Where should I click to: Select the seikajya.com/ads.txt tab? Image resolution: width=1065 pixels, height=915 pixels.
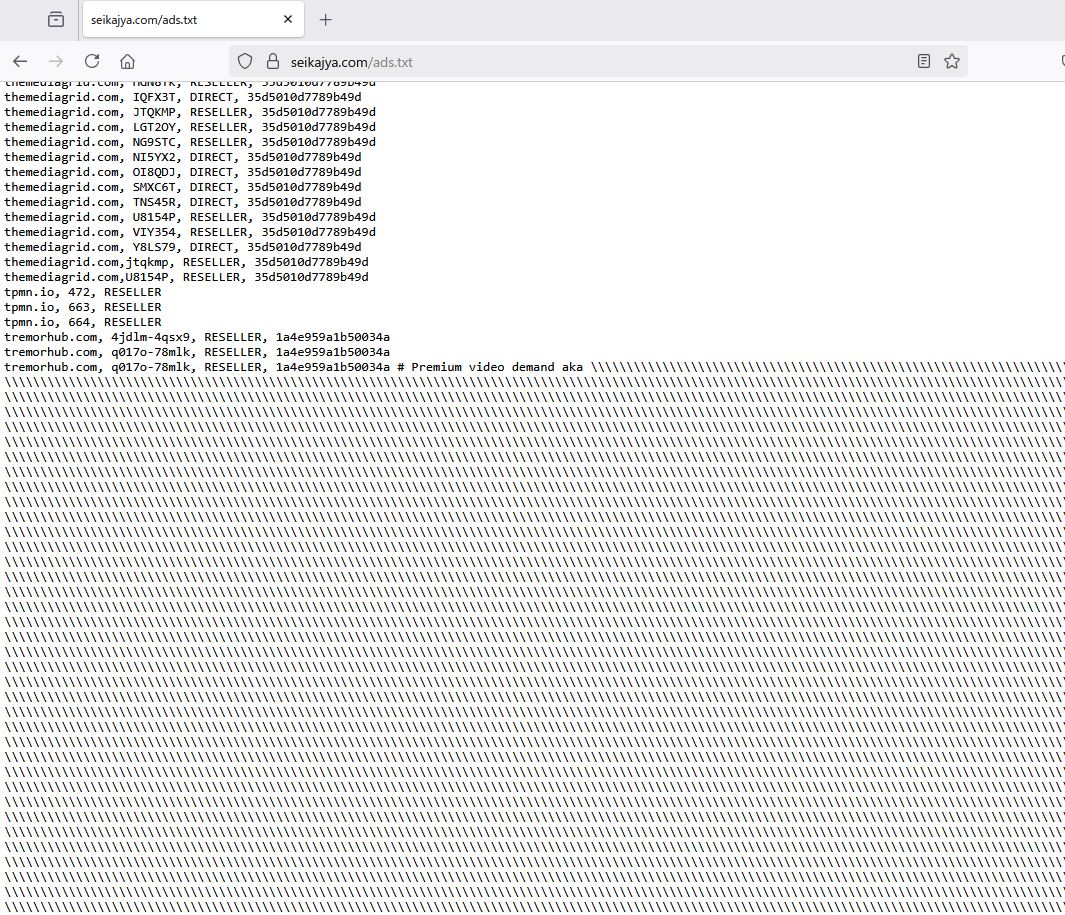(194, 20)
